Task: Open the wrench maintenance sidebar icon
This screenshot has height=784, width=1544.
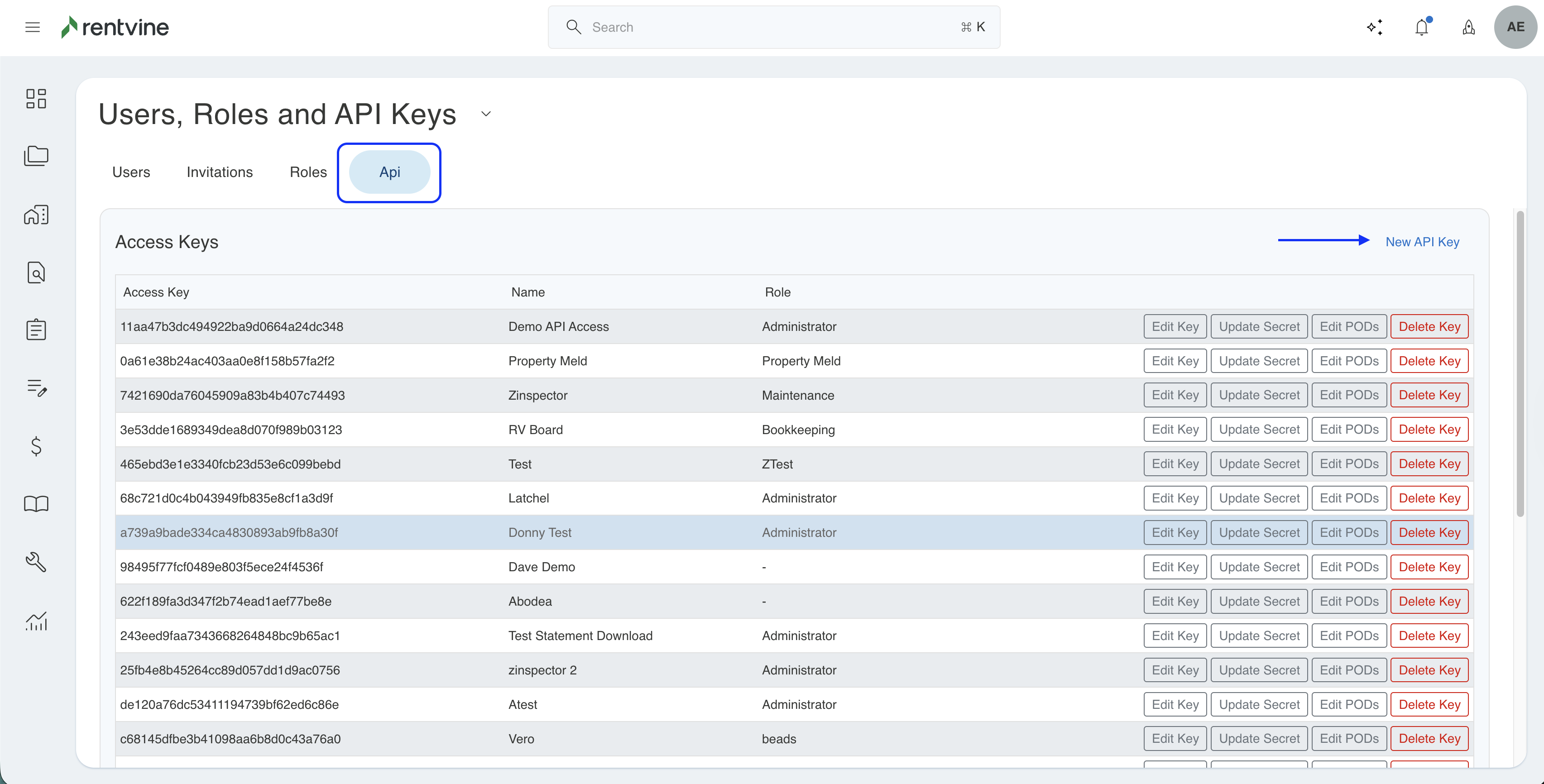Action: click(x=36, y=562)
